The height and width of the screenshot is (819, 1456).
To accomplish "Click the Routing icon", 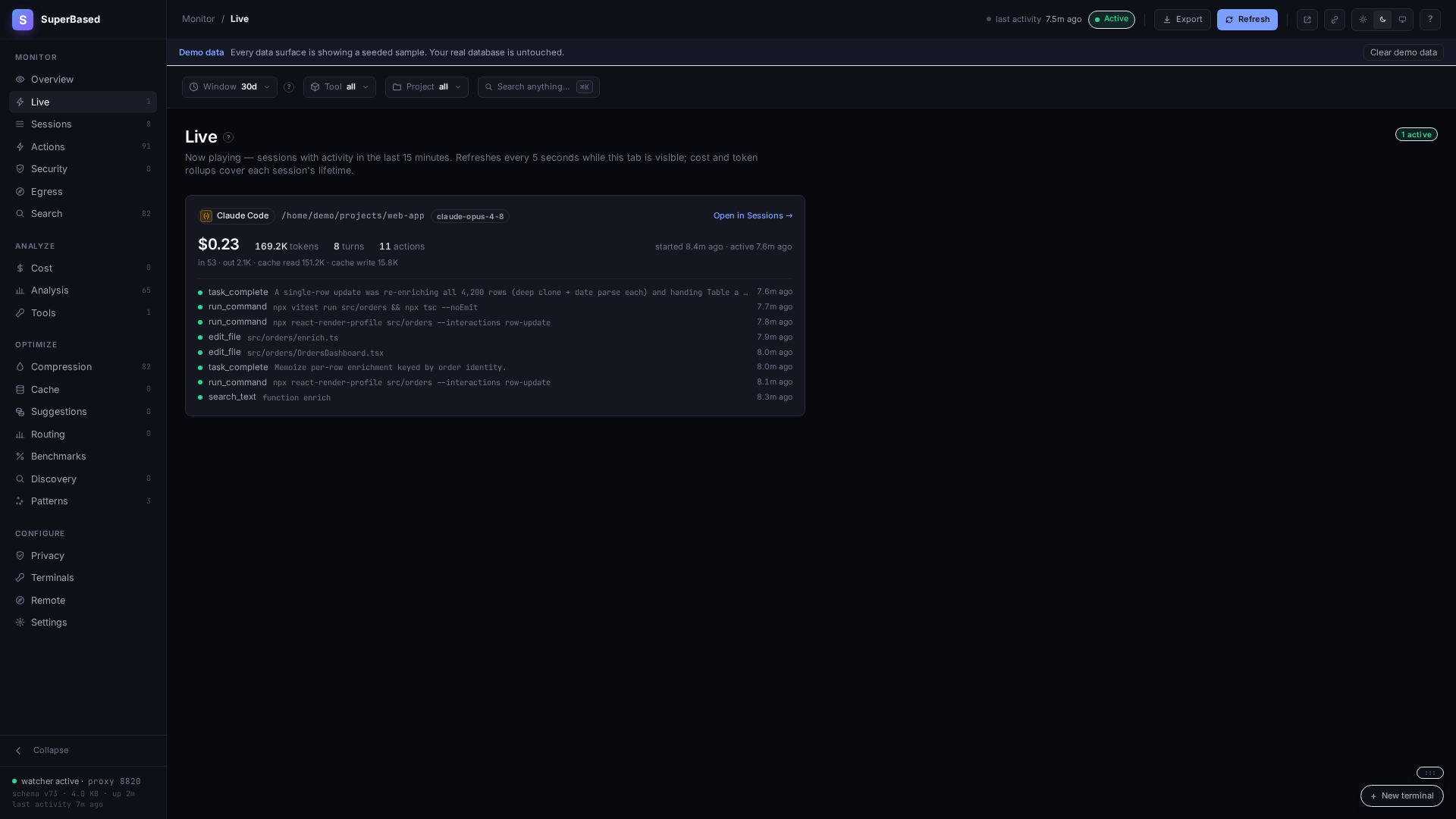I will coord(20,435).
